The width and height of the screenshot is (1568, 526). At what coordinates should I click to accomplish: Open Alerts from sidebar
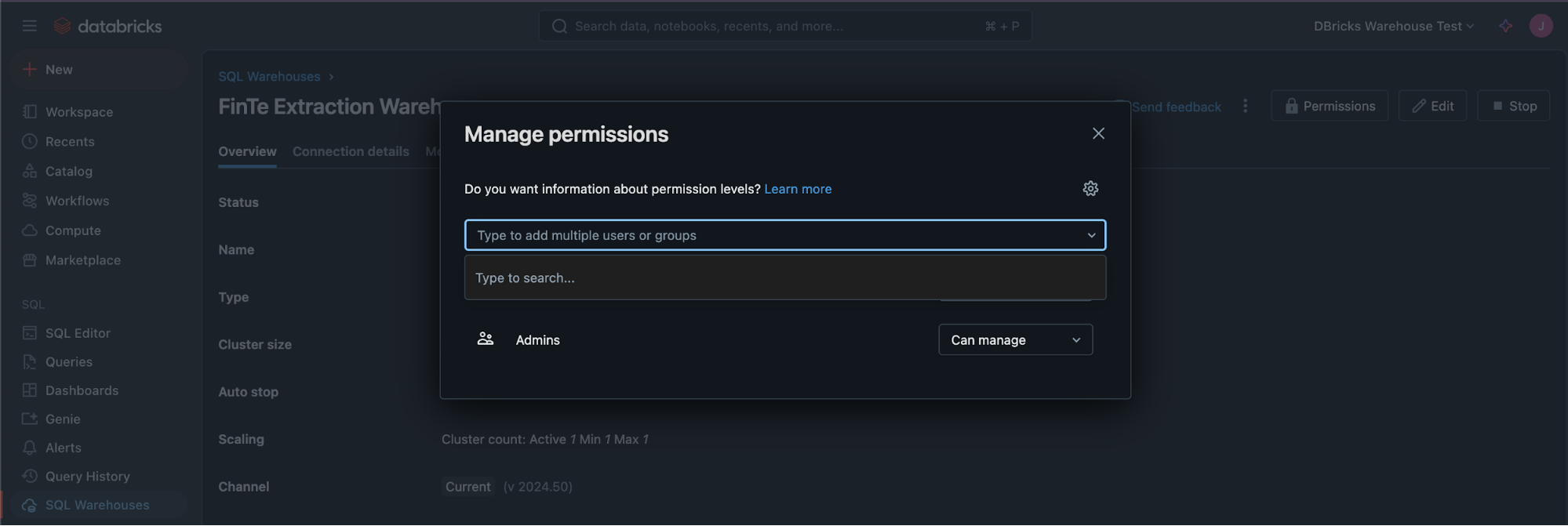coord(64,448)
